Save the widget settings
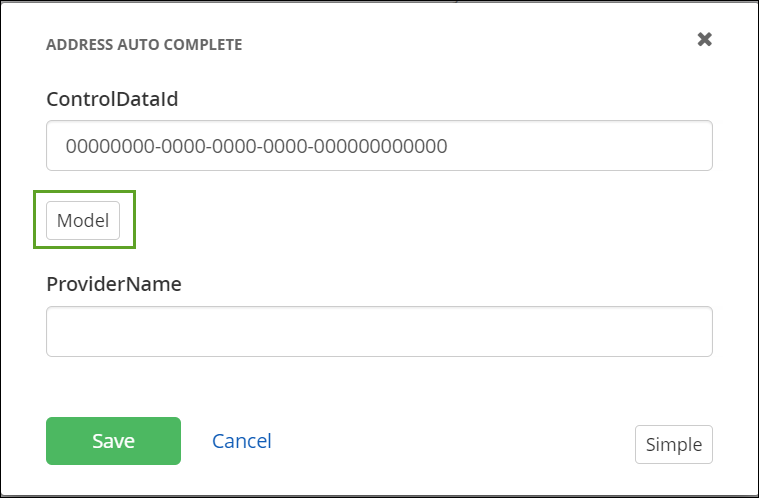This screenshot has height=498, width=760. pyautogui.click(x=113, y=441)
